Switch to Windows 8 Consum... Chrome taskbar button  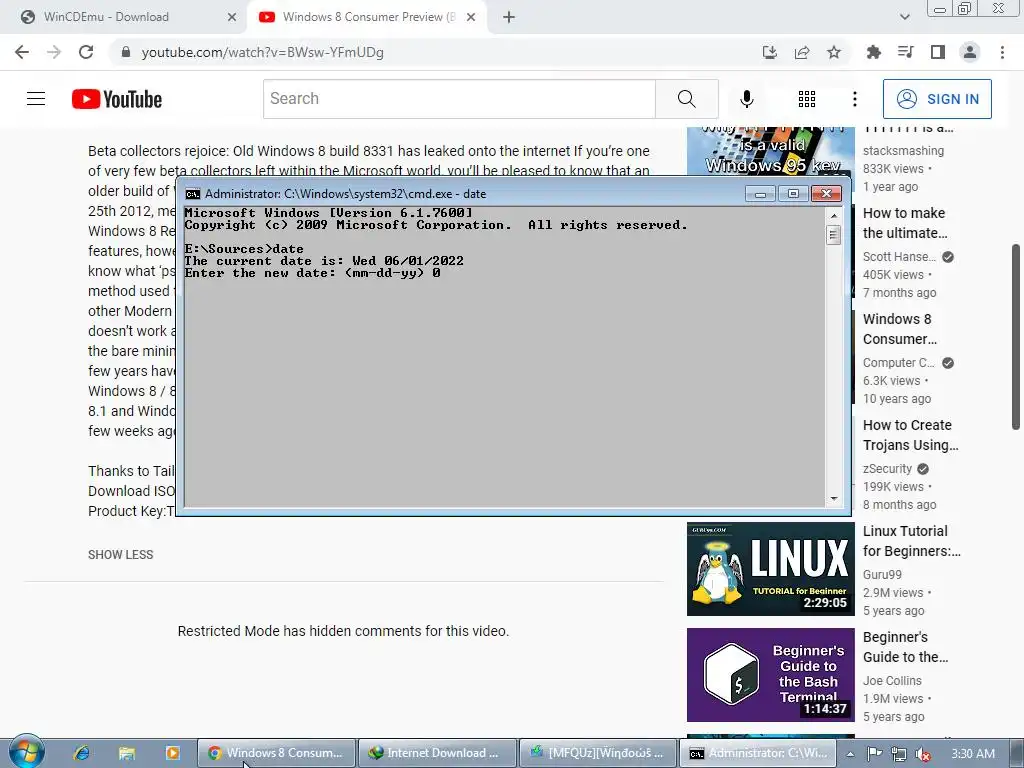(277, 753)
